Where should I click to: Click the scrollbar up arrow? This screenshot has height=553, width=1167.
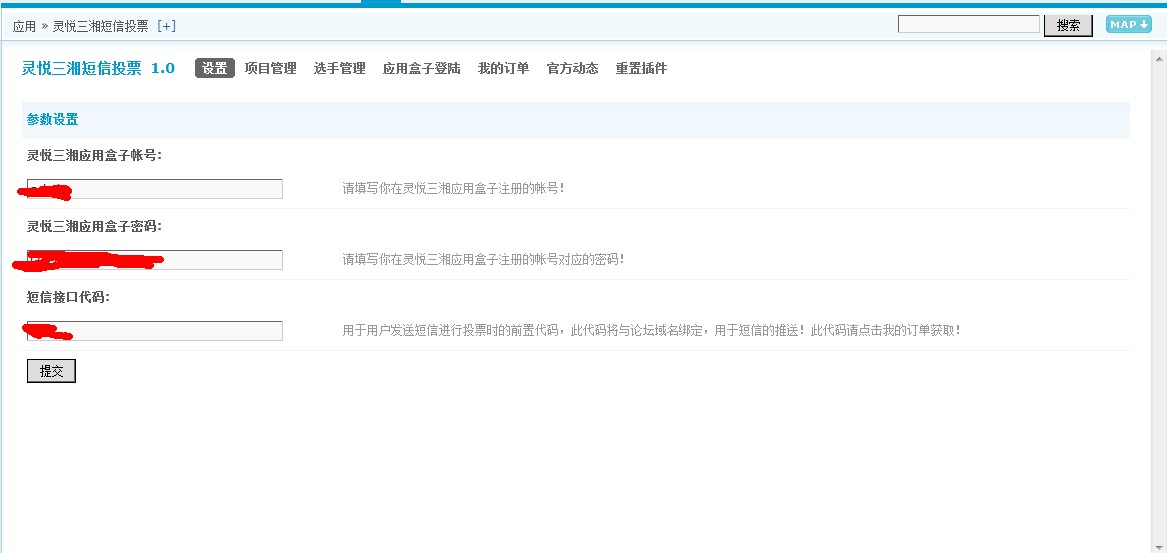tap(1159, 57)
